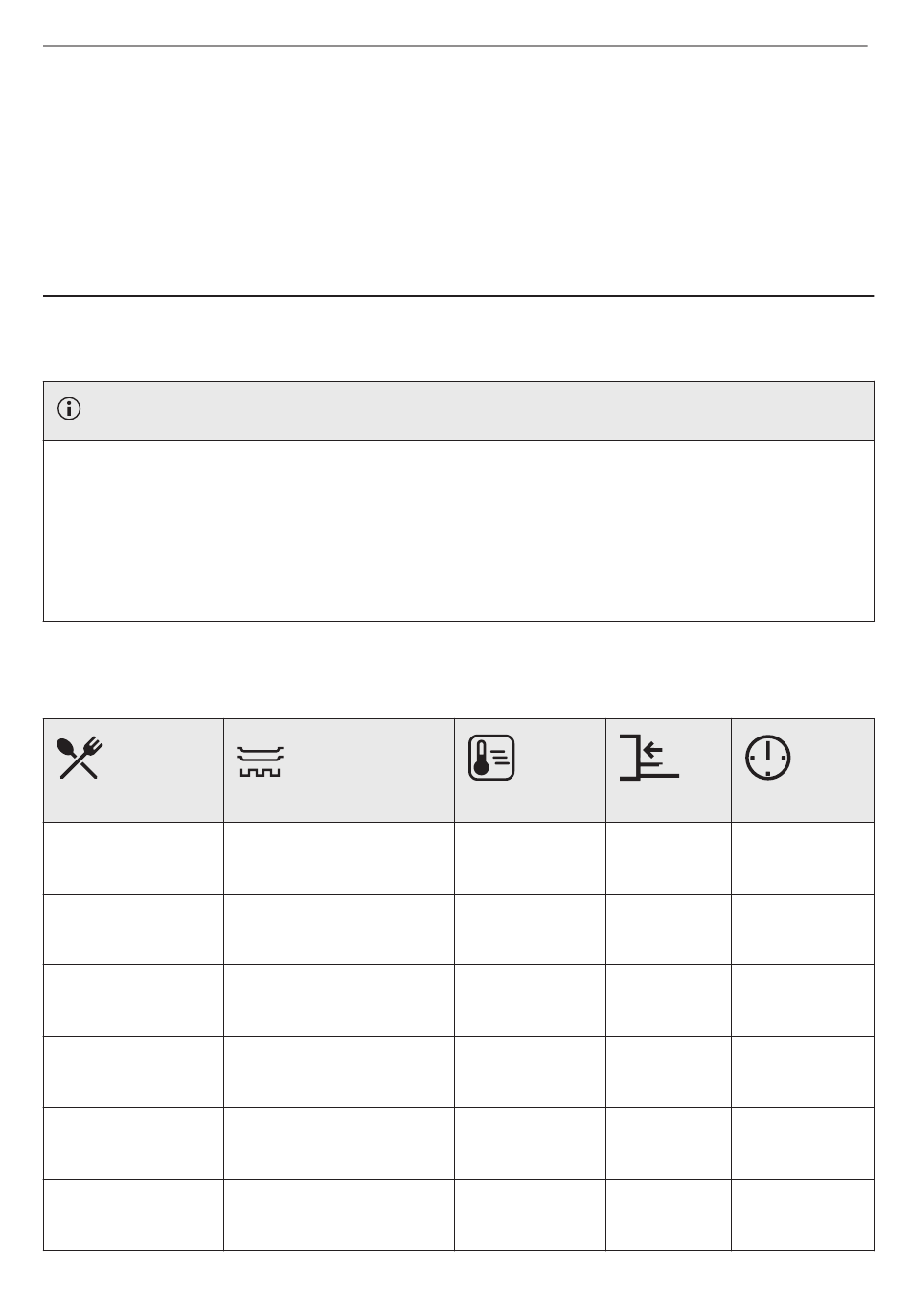
Task: Select the thermometer temperature icon
Action: [x=491, y=758]
